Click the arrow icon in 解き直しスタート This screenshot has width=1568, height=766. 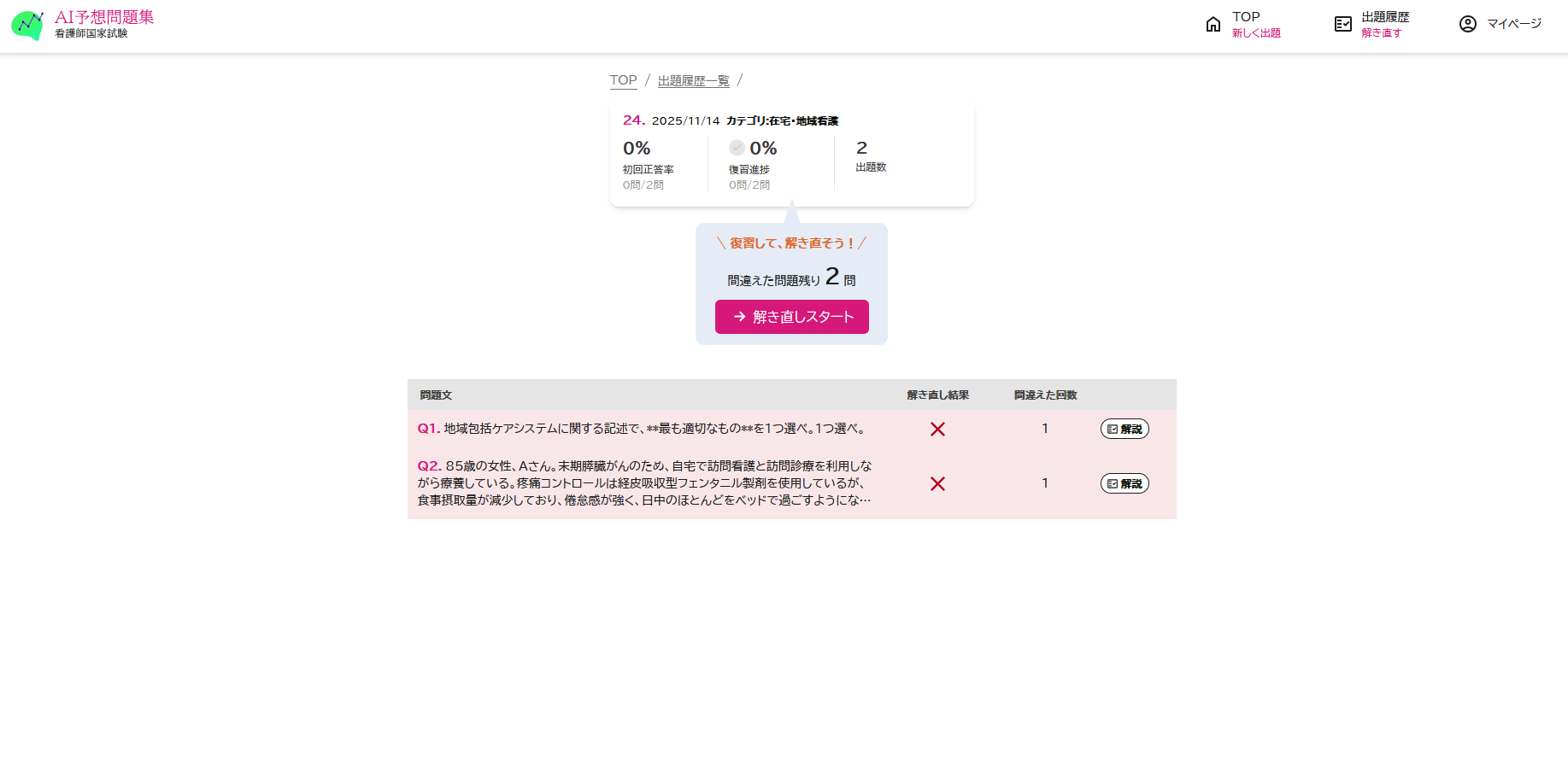click(740, 317)
